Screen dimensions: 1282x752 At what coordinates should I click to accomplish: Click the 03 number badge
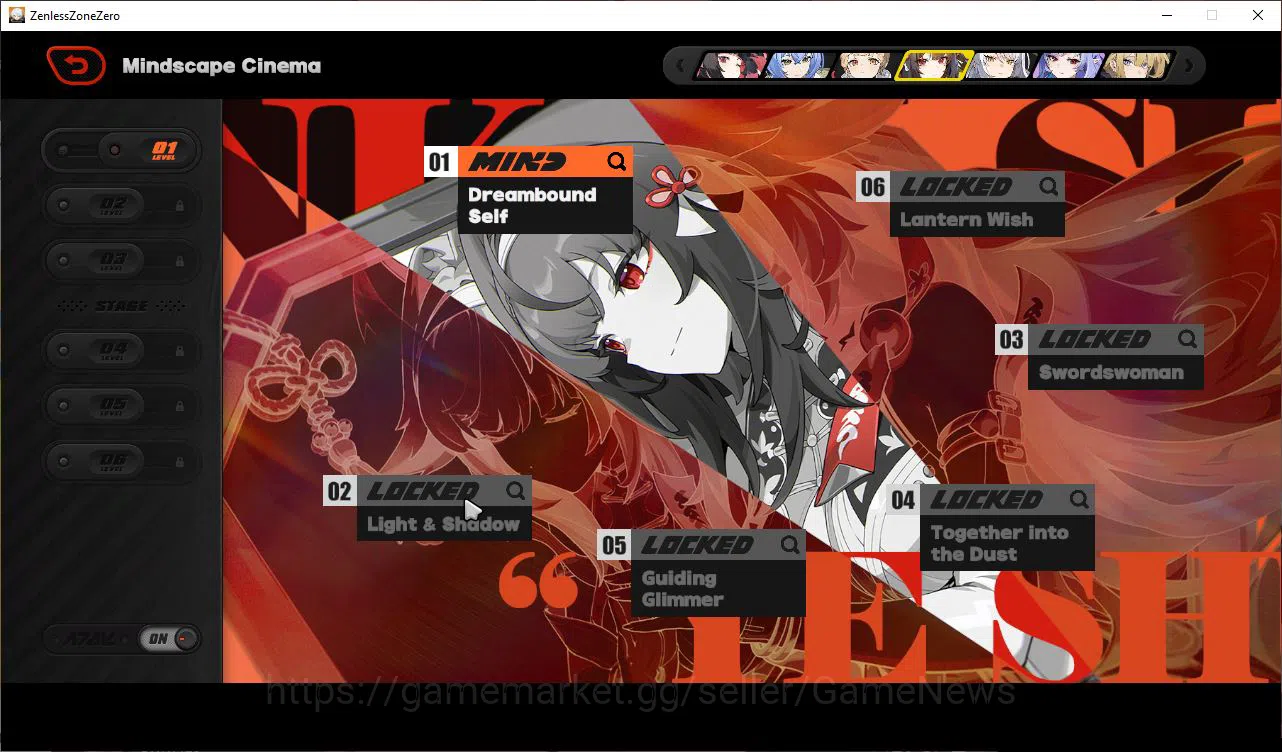point(1011,340)
